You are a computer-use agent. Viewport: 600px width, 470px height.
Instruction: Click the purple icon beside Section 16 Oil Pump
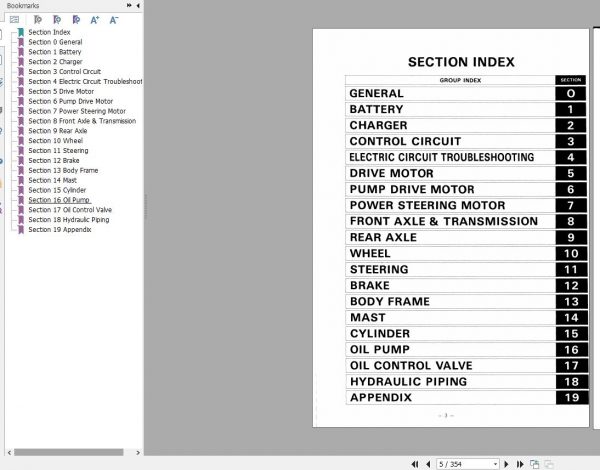click(21, 200)
